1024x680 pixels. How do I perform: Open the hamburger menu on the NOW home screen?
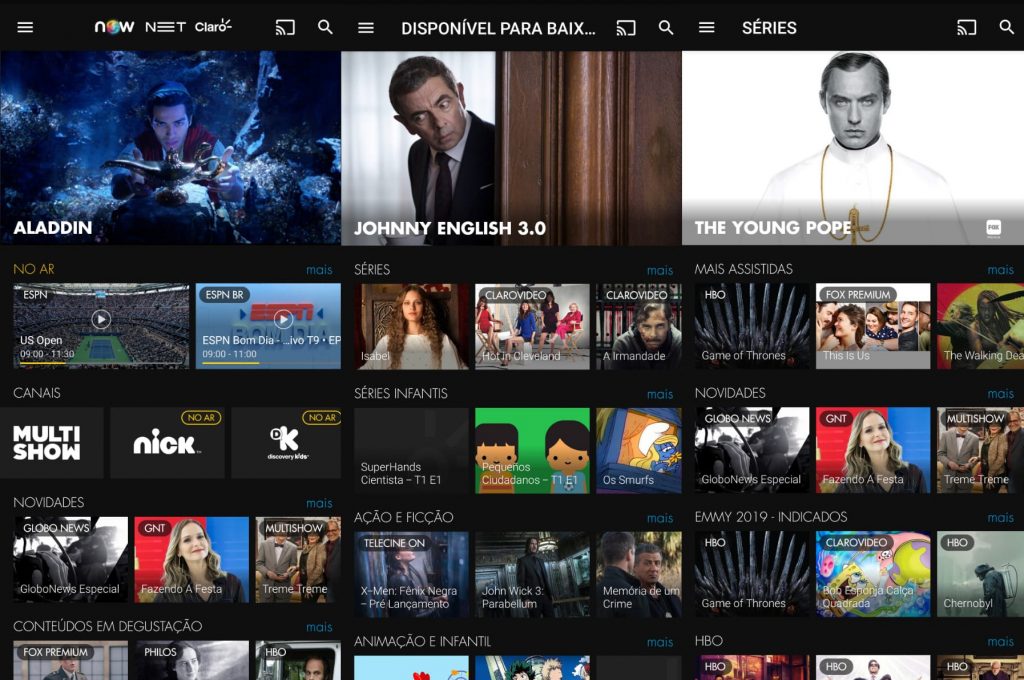25,27
